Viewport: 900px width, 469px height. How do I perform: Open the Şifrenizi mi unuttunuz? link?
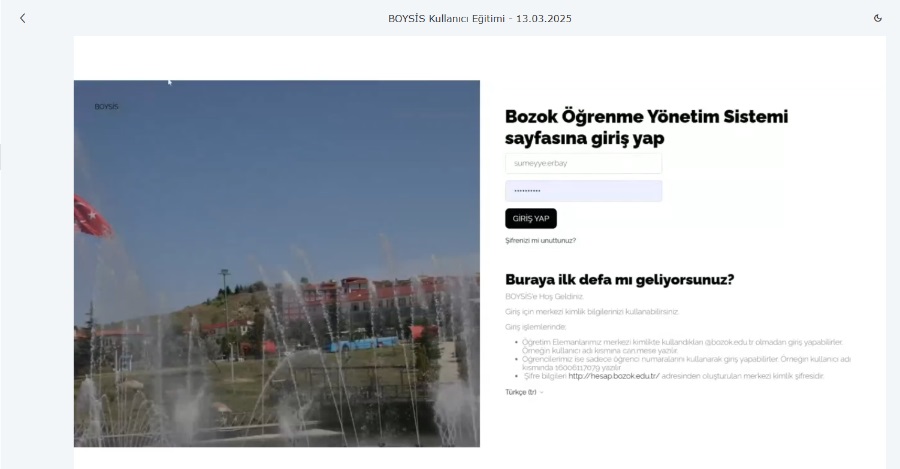pos(540,241)
